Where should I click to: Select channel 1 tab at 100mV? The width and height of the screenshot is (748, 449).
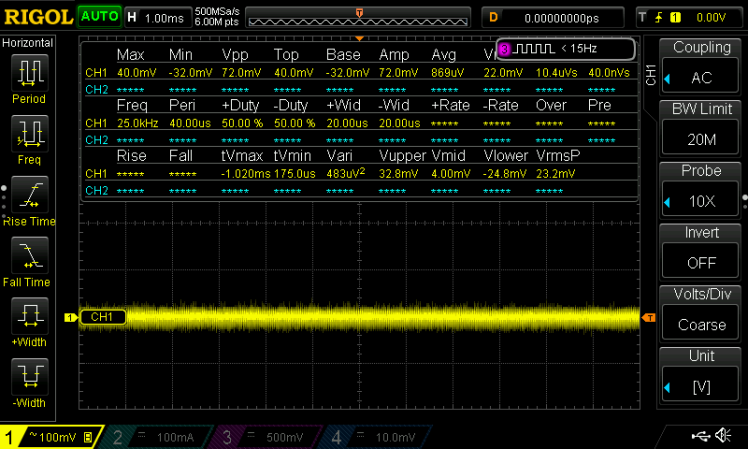[50, 437]
